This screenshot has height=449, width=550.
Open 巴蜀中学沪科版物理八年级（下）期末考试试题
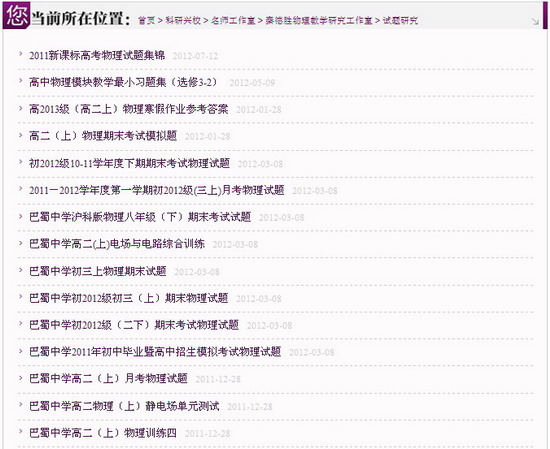140,217
